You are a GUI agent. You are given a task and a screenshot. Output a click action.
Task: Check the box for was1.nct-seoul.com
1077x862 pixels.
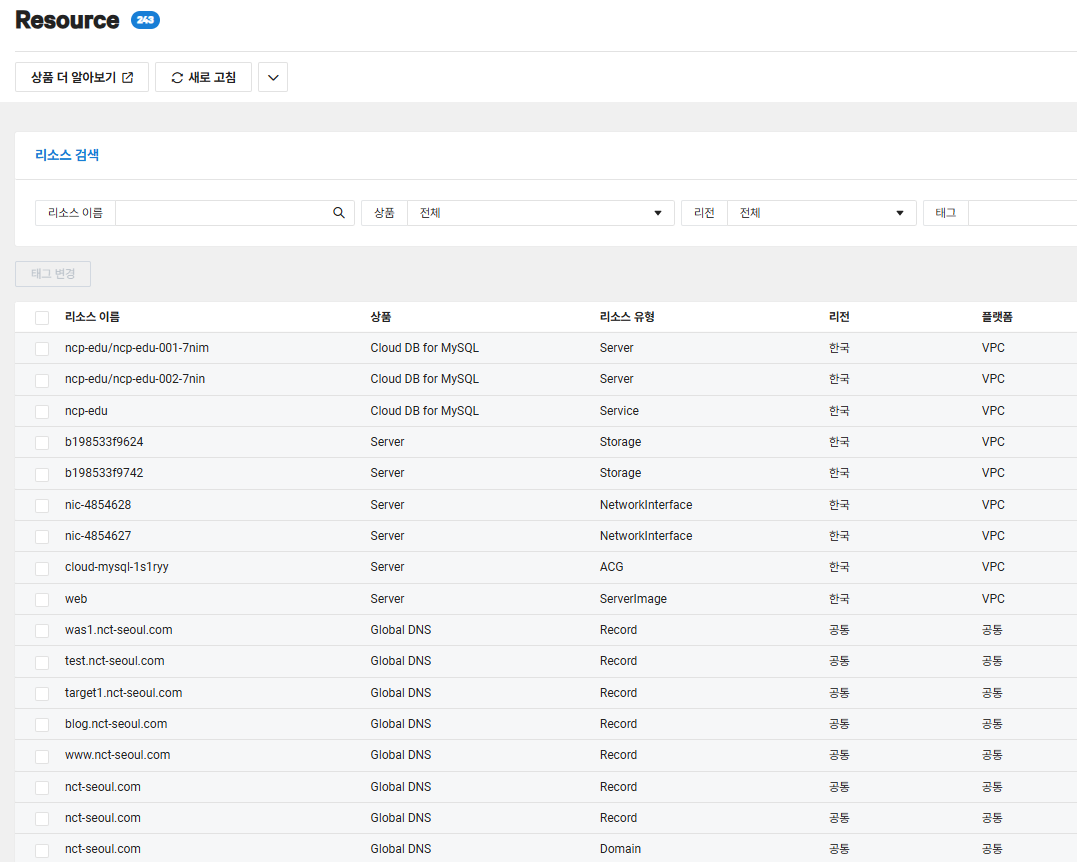(42, 631)
